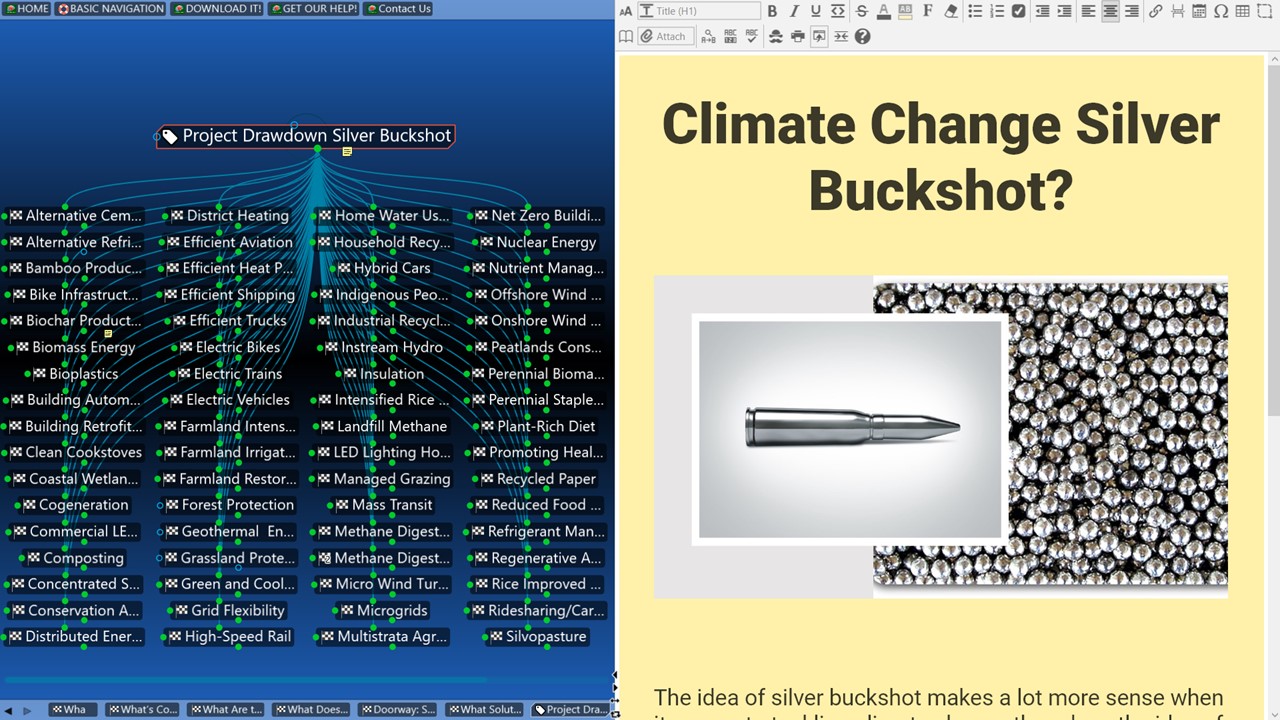Click the silver bullet image in notes

point(850,430)
